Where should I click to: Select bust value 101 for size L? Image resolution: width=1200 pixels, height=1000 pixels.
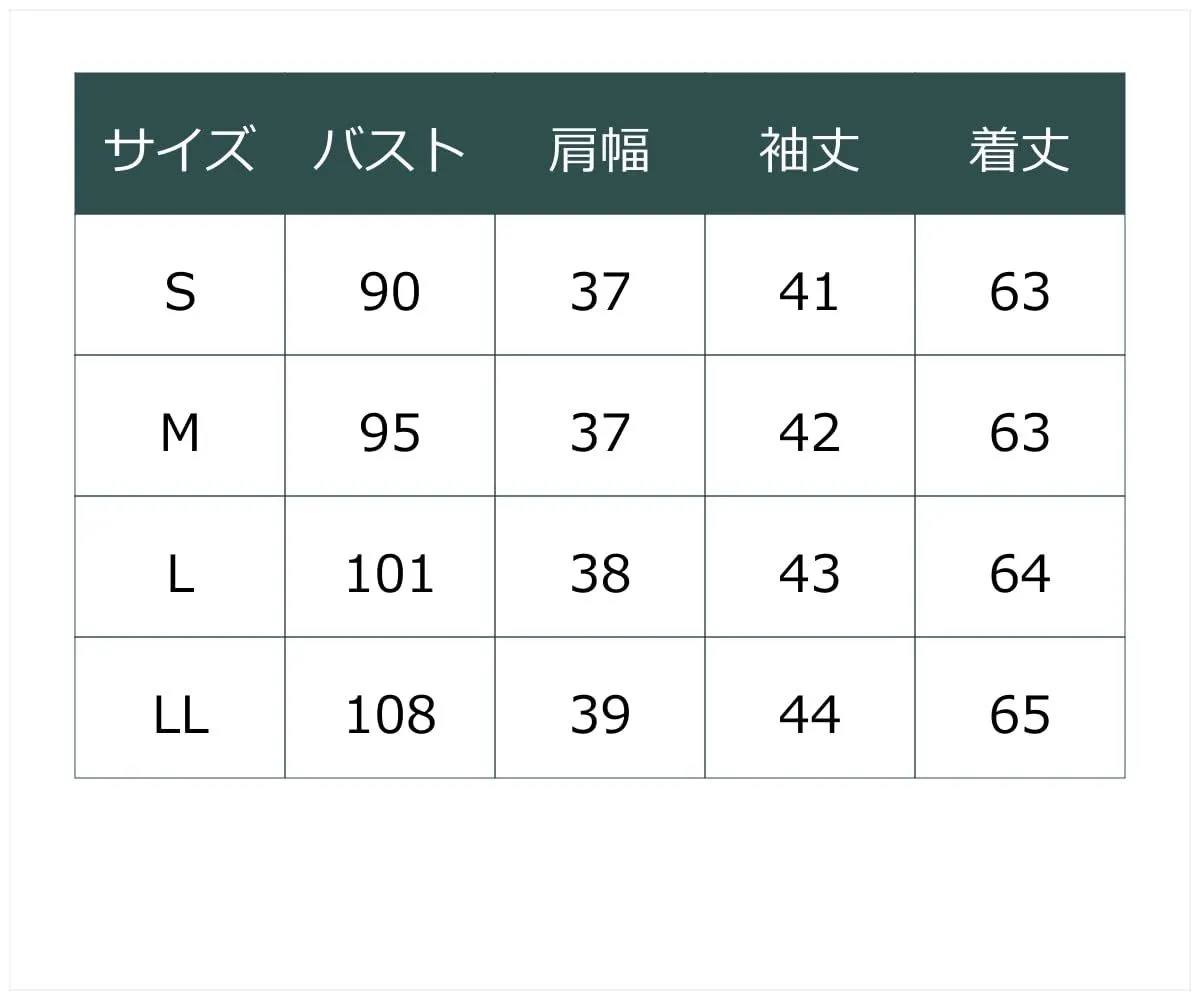[x=390, y=574]
